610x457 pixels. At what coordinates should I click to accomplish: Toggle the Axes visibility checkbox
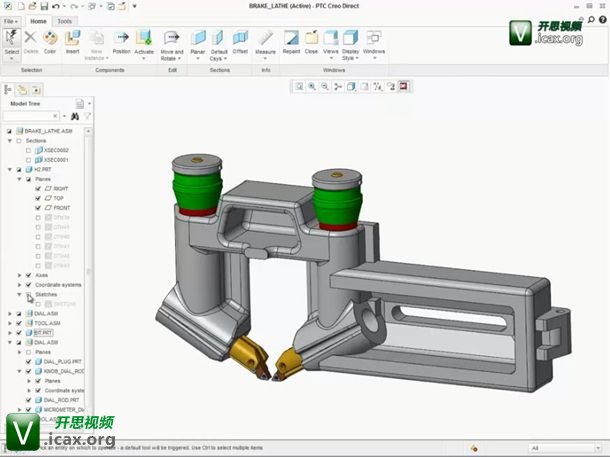(28, 275)
